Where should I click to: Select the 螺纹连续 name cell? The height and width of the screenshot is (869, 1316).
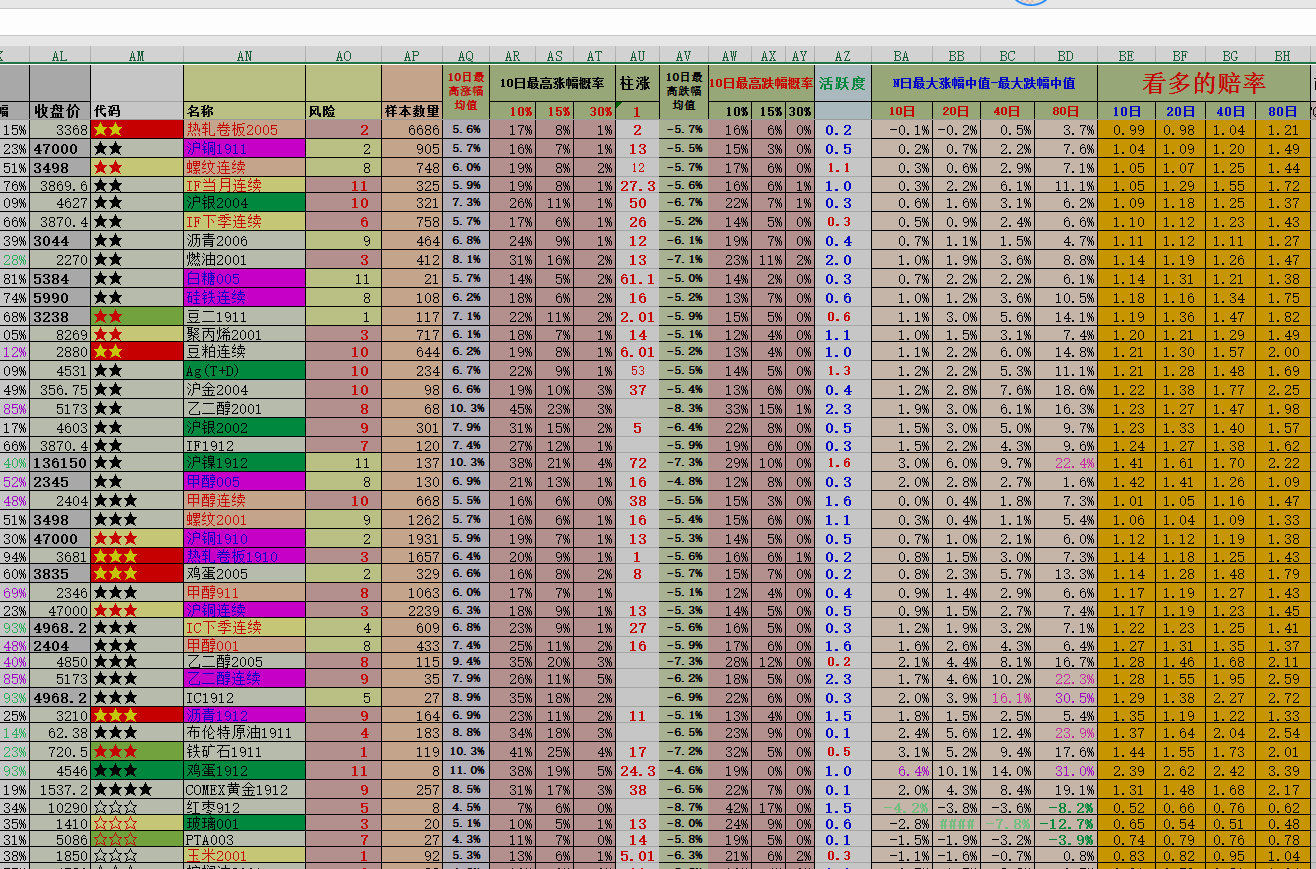coord(244,167)
